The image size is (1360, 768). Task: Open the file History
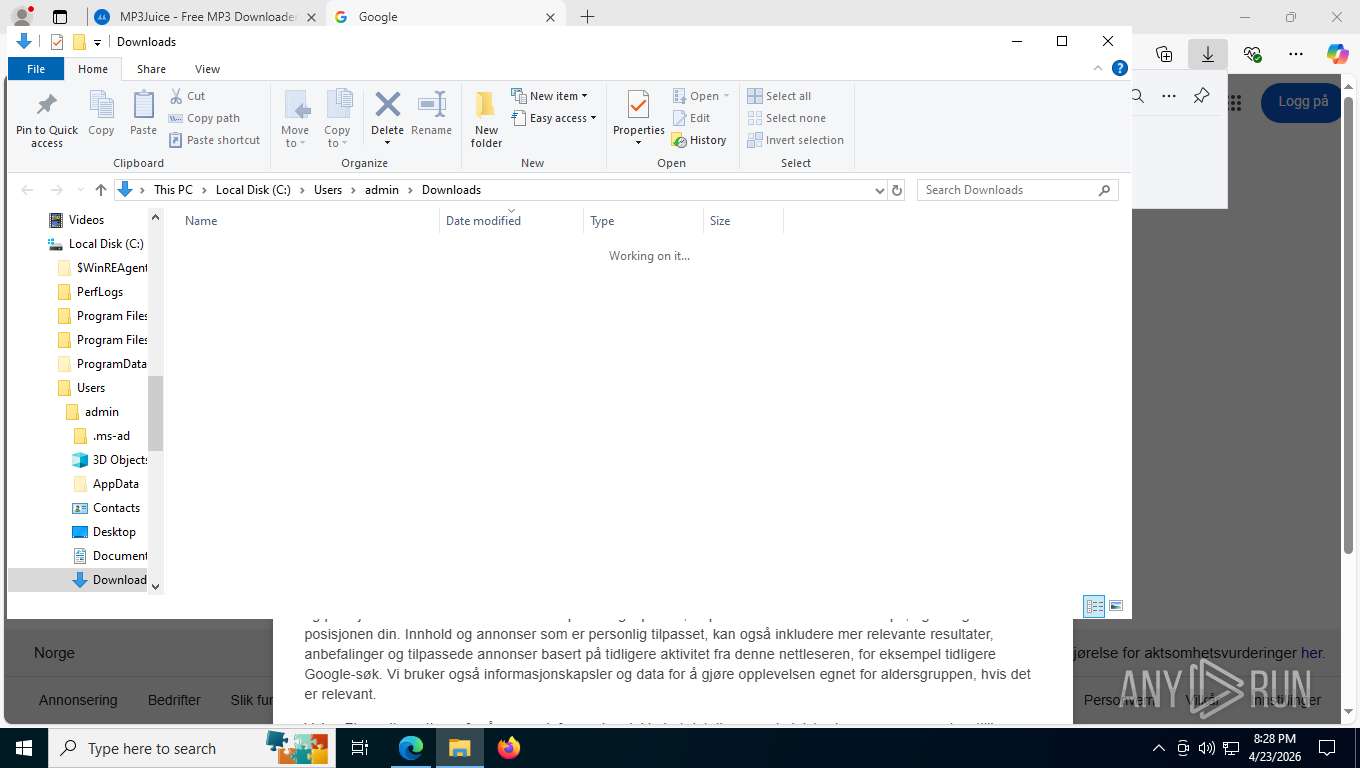tap(699, 140)
